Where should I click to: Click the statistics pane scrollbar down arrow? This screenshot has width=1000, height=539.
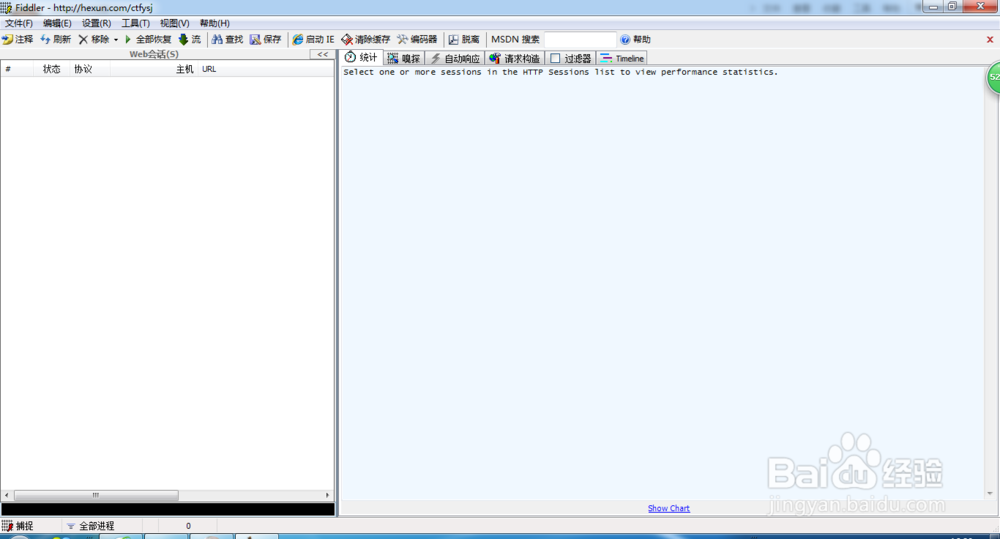[990, 493]
